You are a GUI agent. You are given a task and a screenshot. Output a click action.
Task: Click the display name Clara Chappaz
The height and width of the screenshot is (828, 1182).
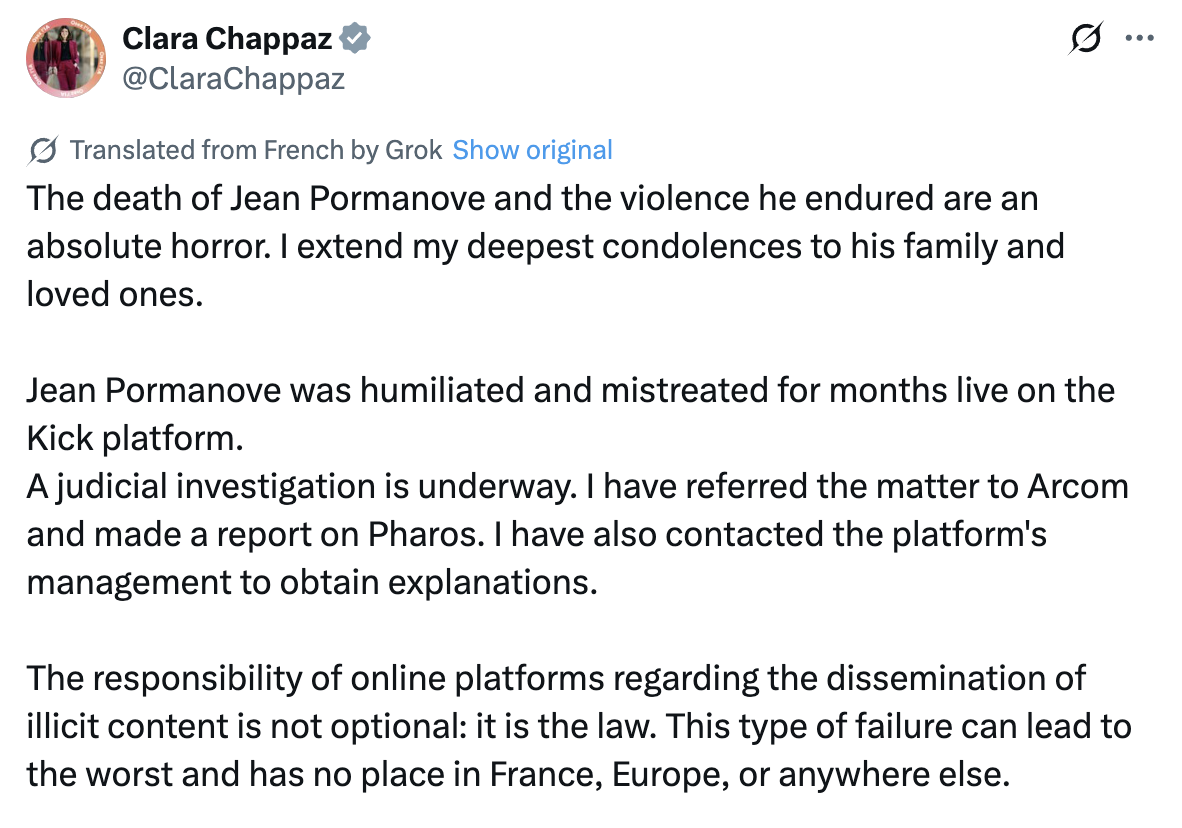click(227, 38)
